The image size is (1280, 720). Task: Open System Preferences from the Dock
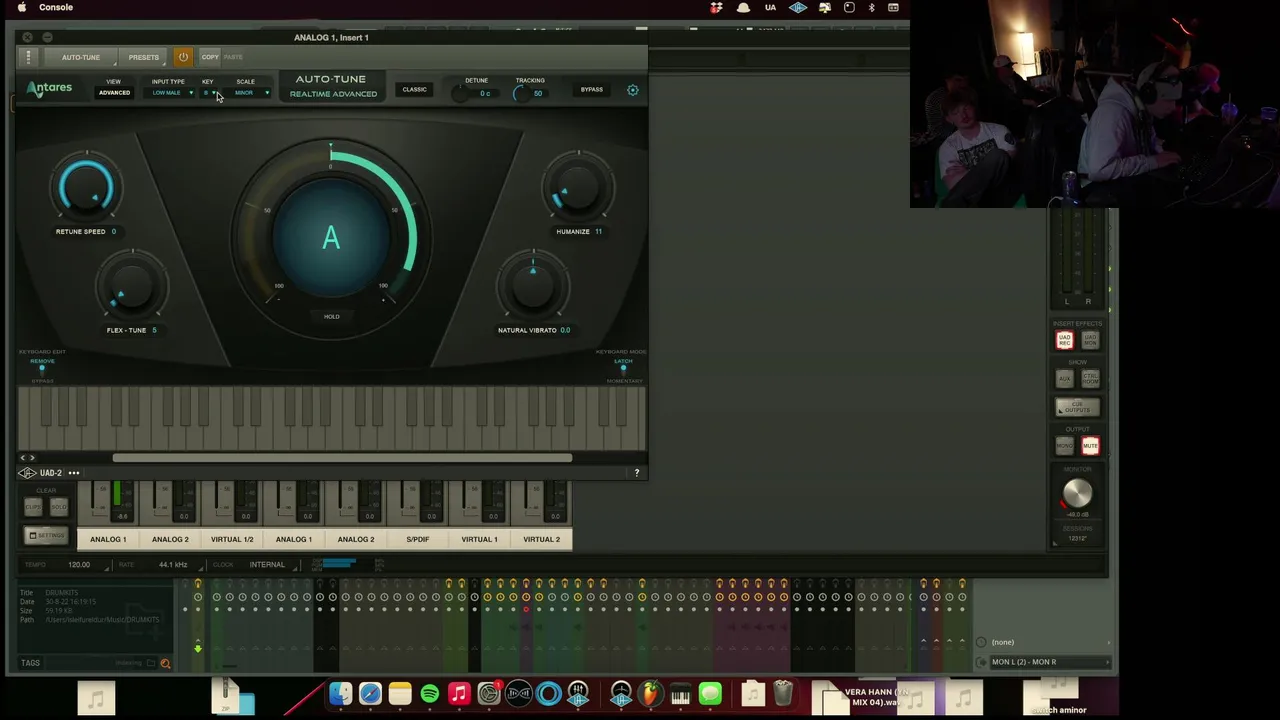coord(489,693)
